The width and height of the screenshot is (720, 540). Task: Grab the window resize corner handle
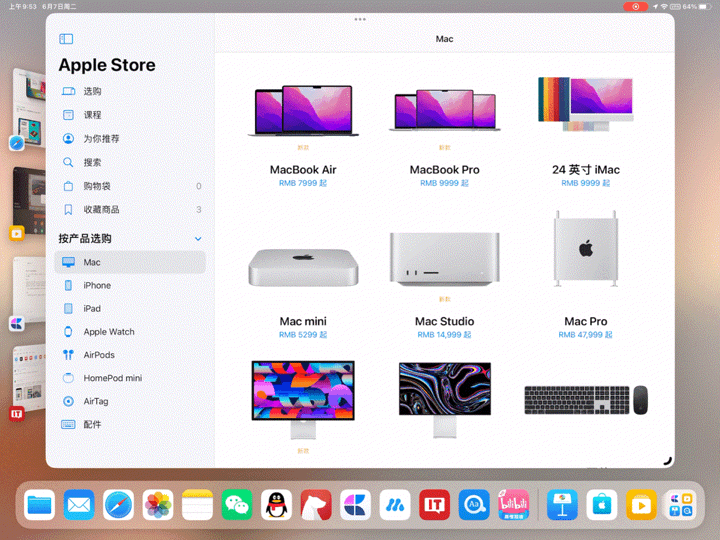(x=668, y=461)
